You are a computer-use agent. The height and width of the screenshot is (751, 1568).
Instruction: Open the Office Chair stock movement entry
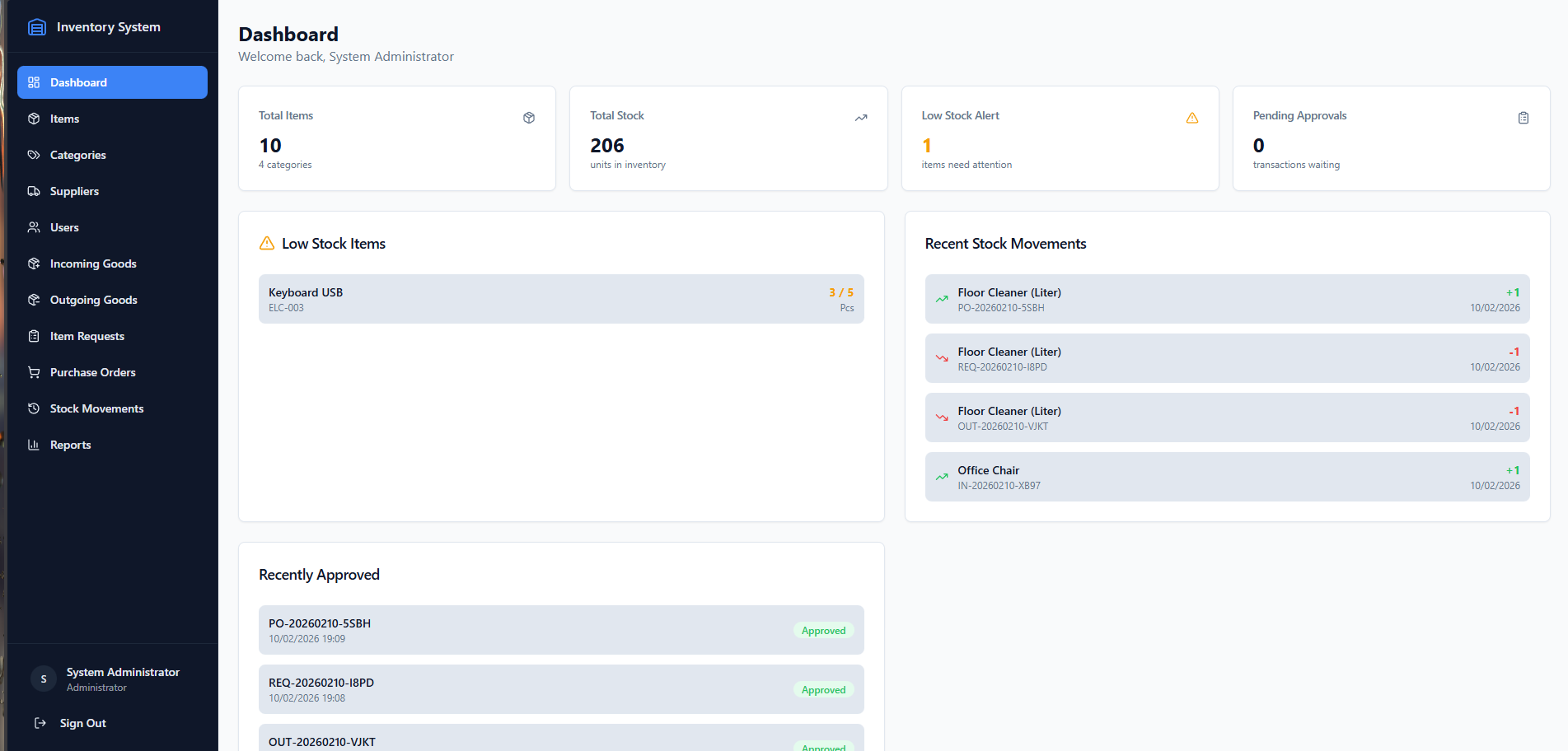(x=1227, y=477)
